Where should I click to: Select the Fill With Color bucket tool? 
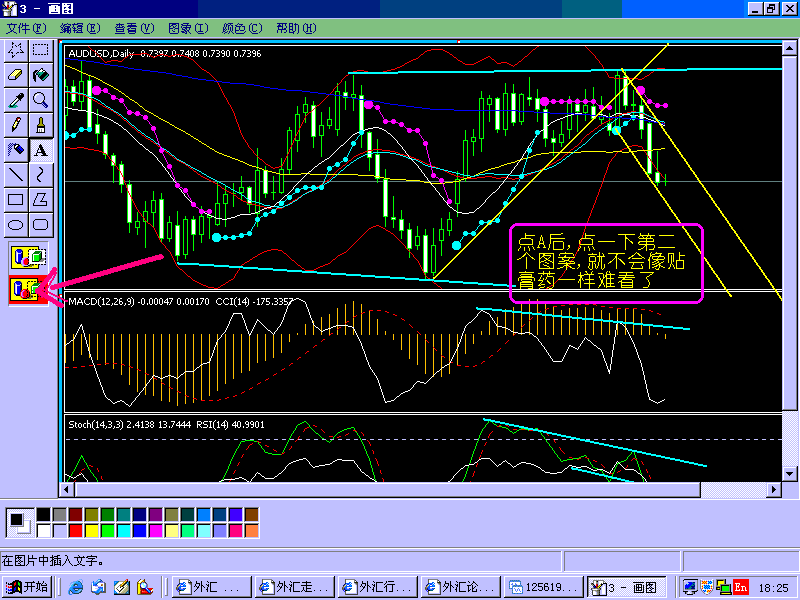tap(41, 74)
